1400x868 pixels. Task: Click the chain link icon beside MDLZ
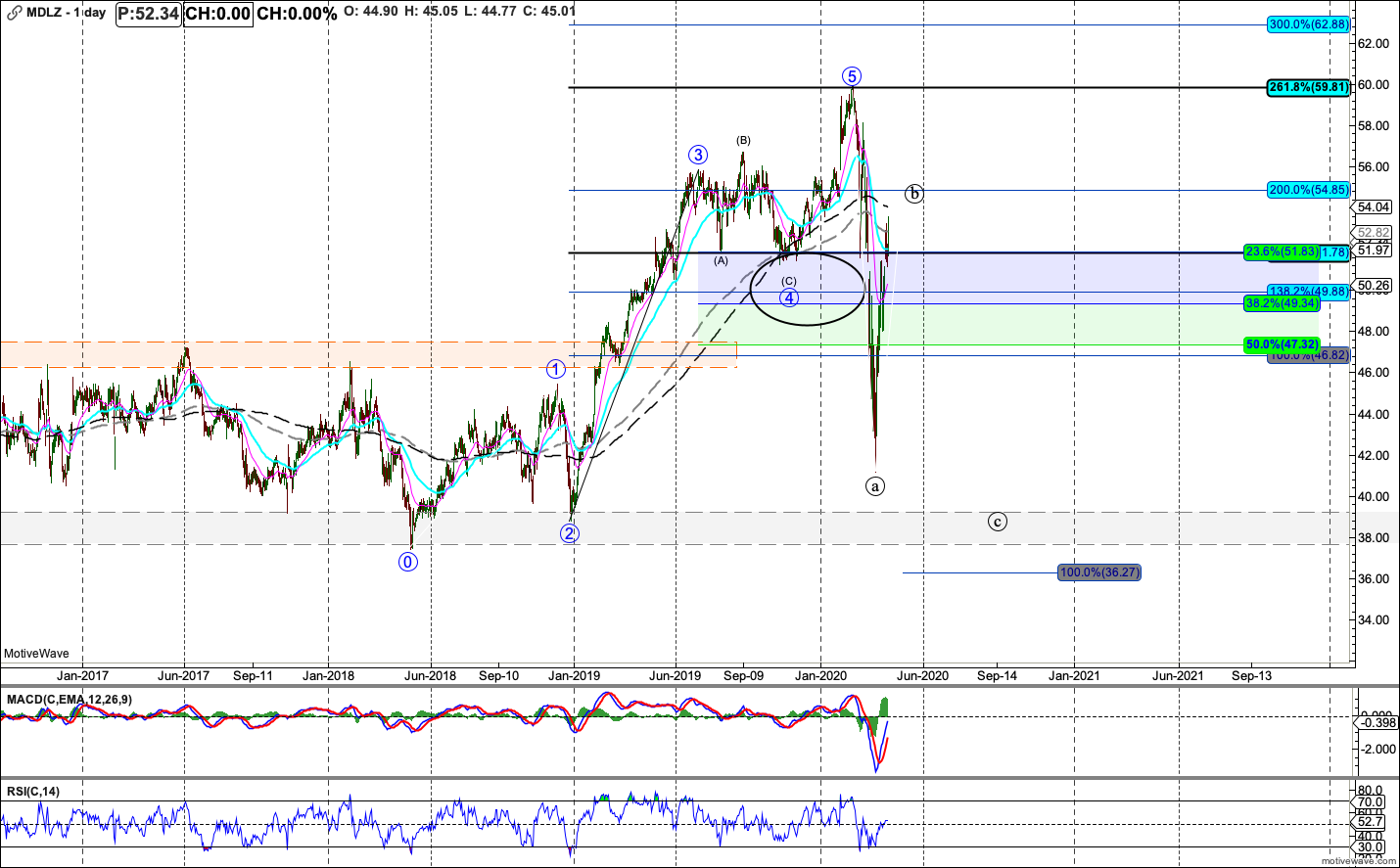pyautogui.click(x=14, y=13)
